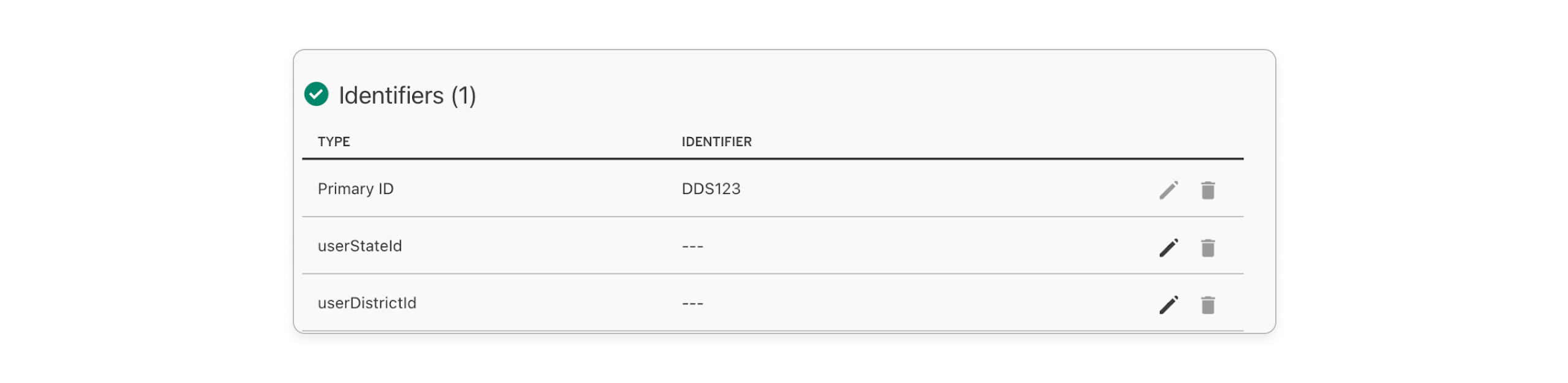Click the userDistrictId type label
This screenshot has height=383, width=1568.
(x=367, y=302)
